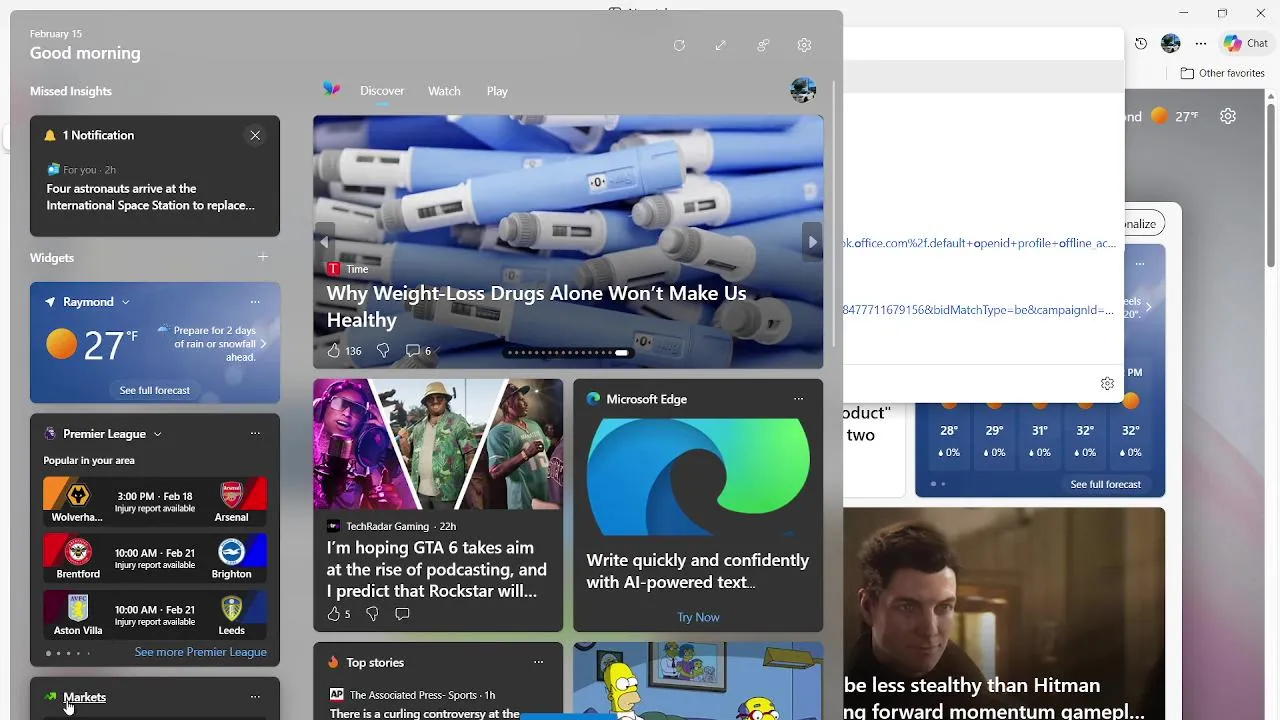Image resolution: width=1280 pixels, height=720 pixels.
Task: Click Try Now on Microsoft Edge card
Action: [698, 617]
